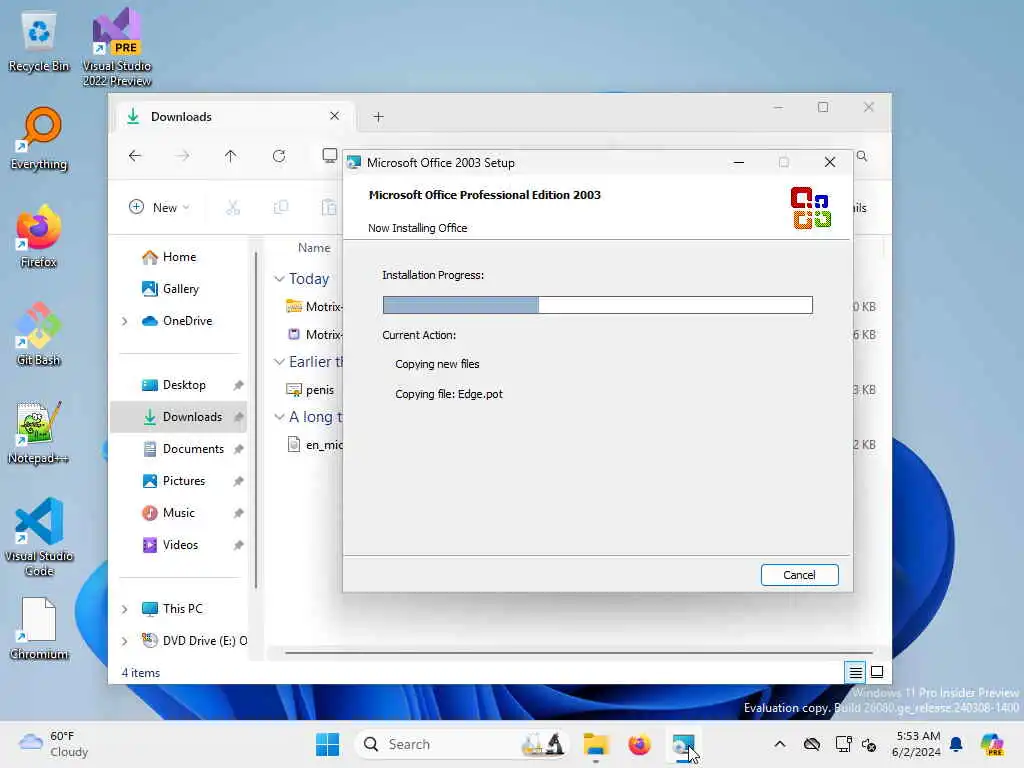Select the Downloads tab in Explorer
This screenshot has height=768, width=1024.
[235, 117]
